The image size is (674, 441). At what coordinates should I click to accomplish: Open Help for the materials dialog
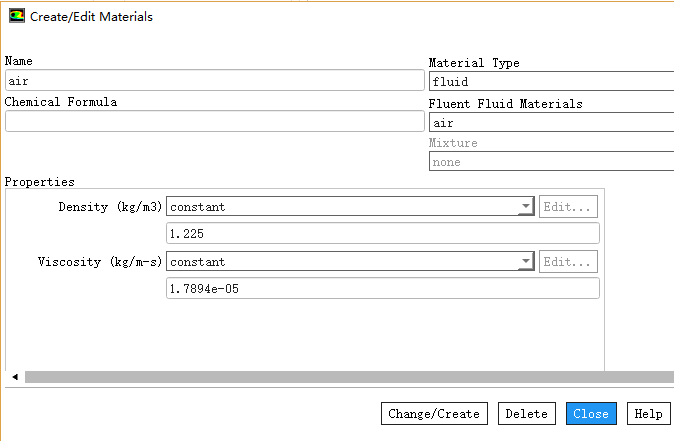click(648, 414)
